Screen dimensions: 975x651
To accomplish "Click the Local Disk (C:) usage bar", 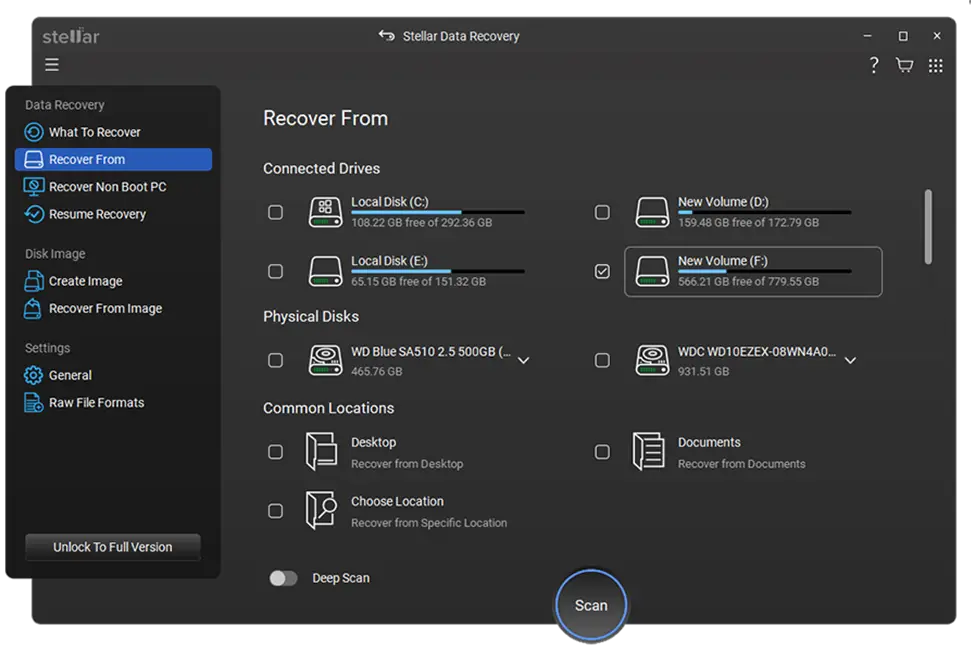I will pos(438,212).
